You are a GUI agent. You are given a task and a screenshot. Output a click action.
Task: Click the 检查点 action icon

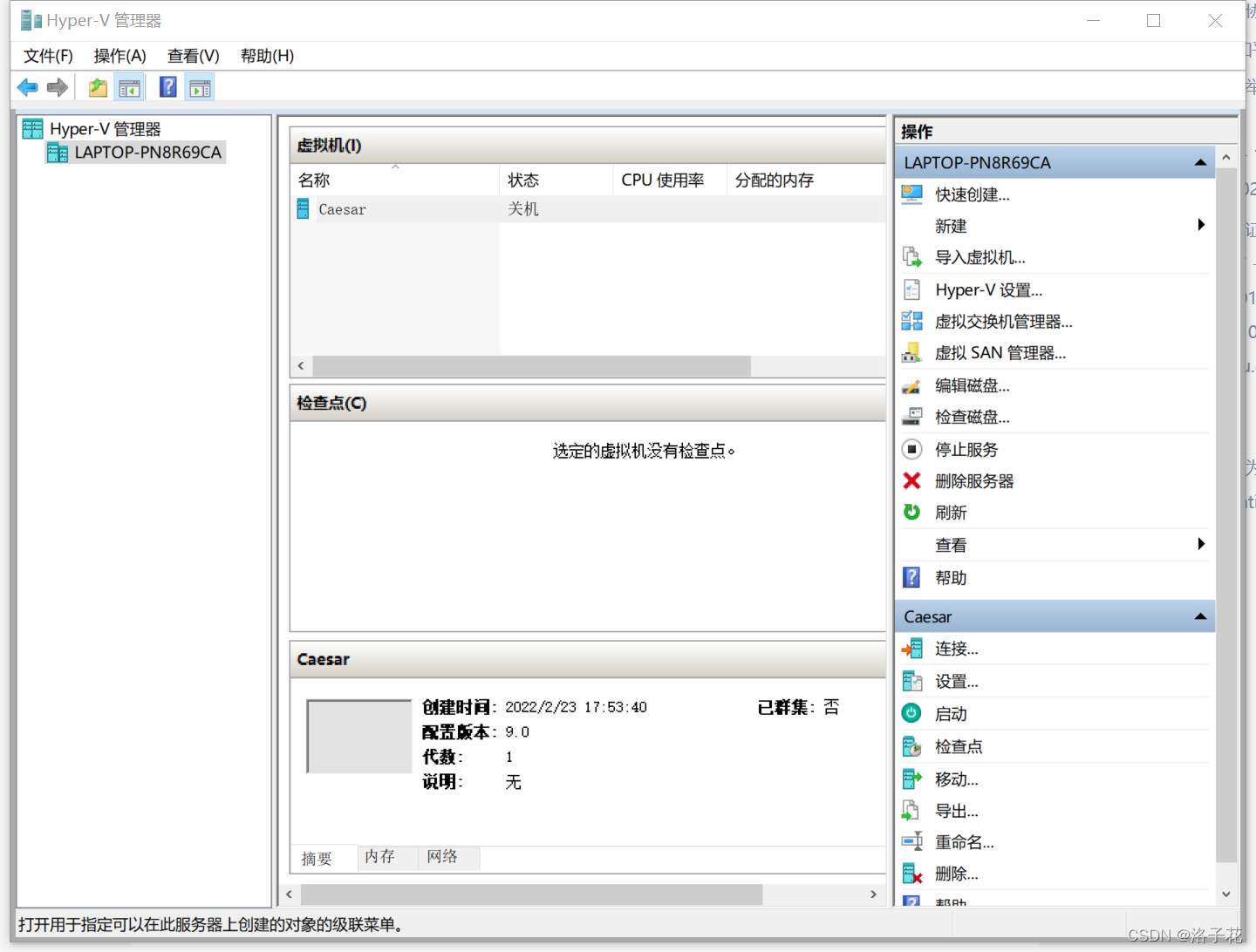[x=911, y=746]
